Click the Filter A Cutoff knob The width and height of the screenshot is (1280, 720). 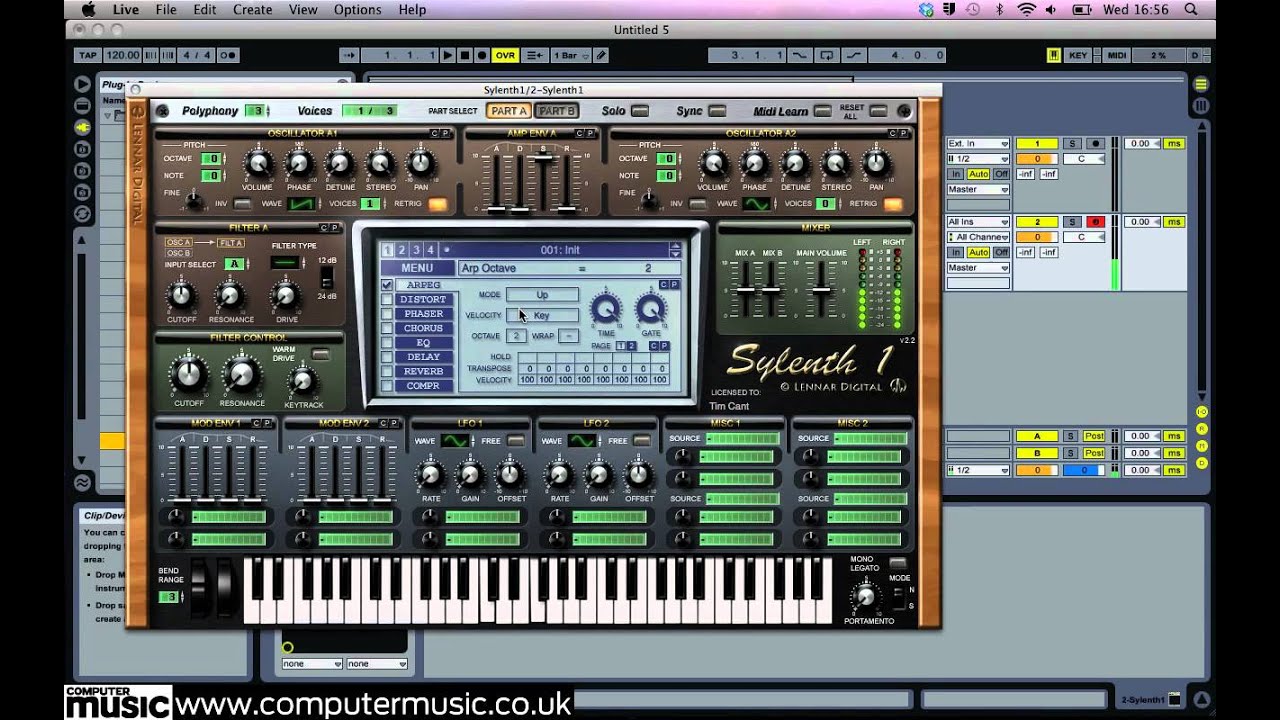coord(181,295)
